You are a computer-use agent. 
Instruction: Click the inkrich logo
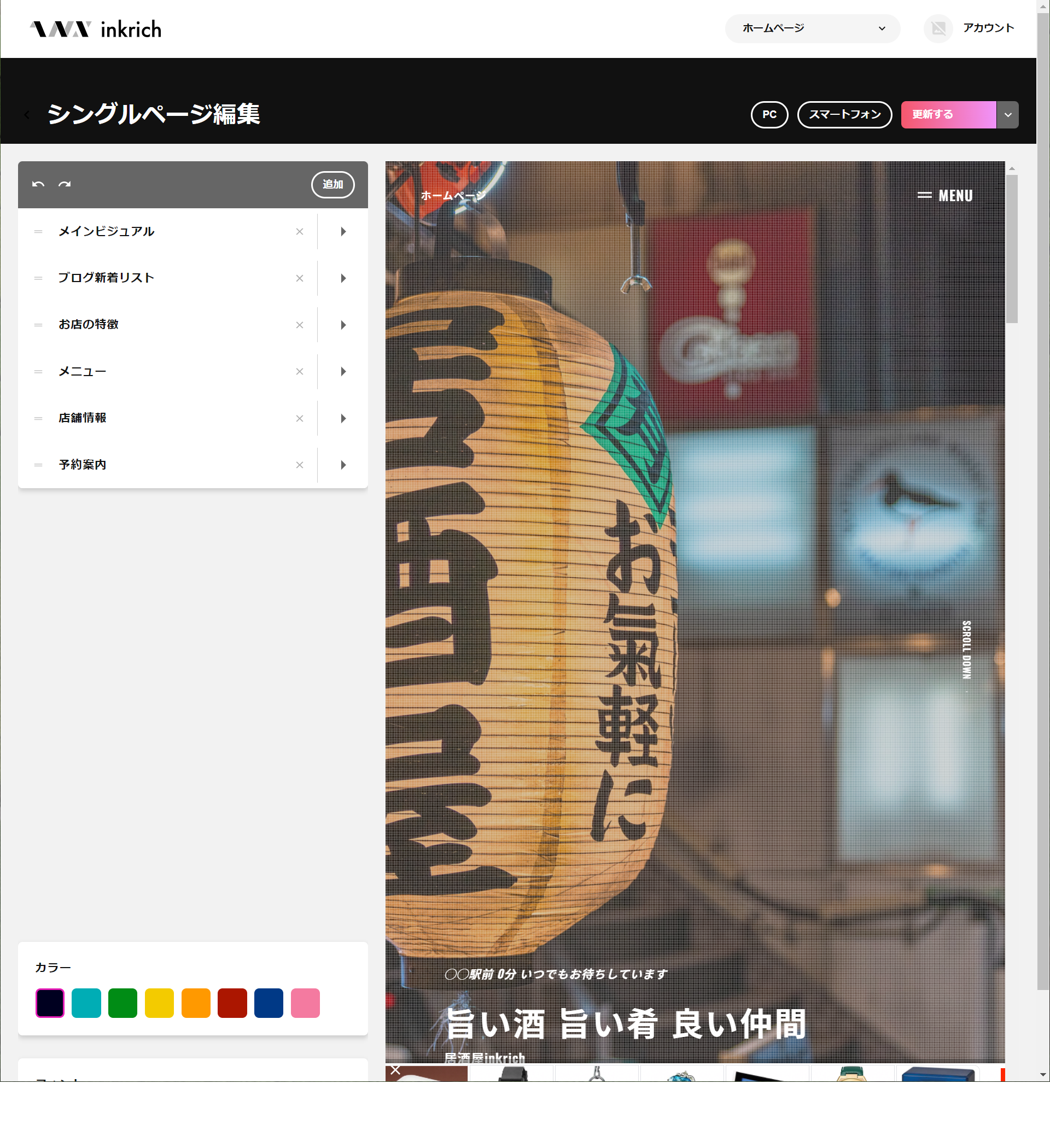(x=96, y=28)
